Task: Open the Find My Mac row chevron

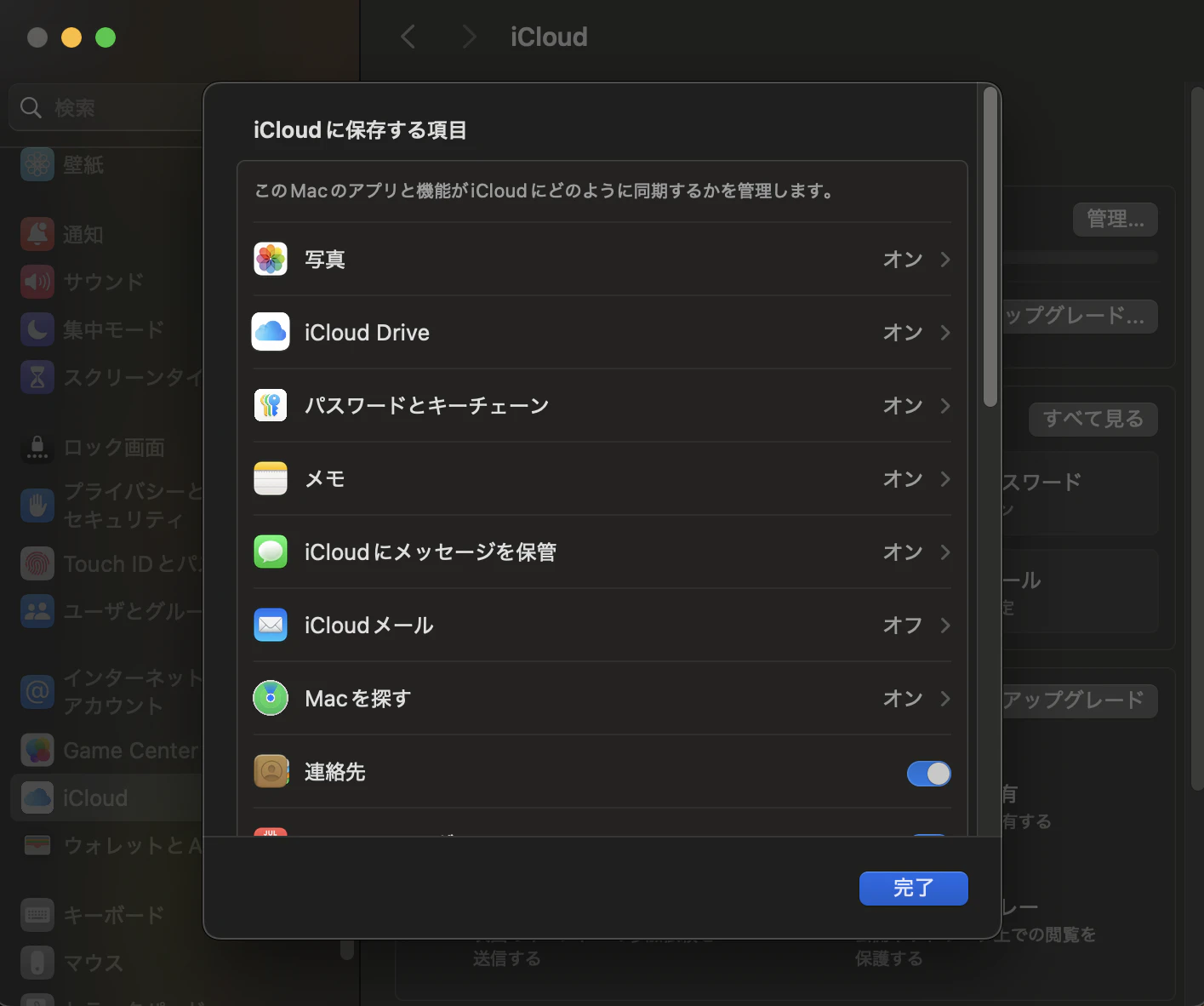Action: coord(944,698)
